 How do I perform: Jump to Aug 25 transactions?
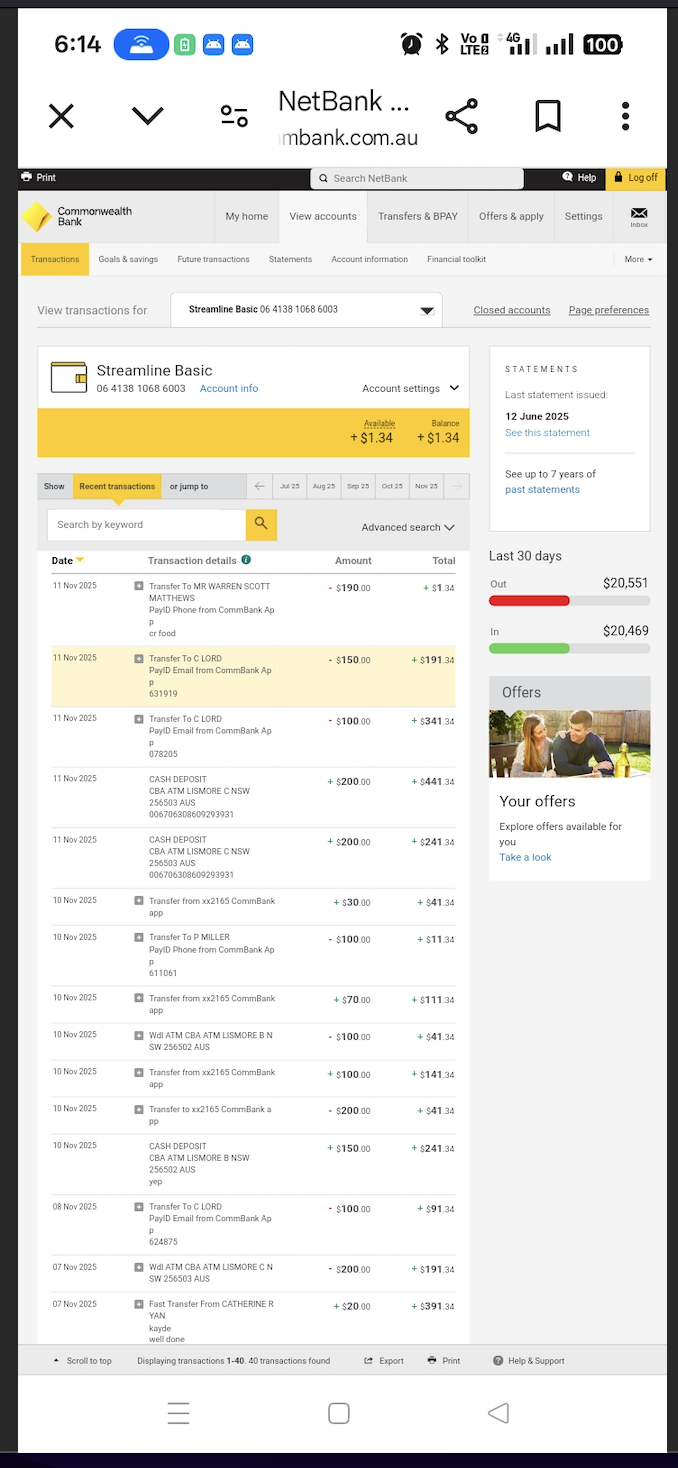[324, 486]
